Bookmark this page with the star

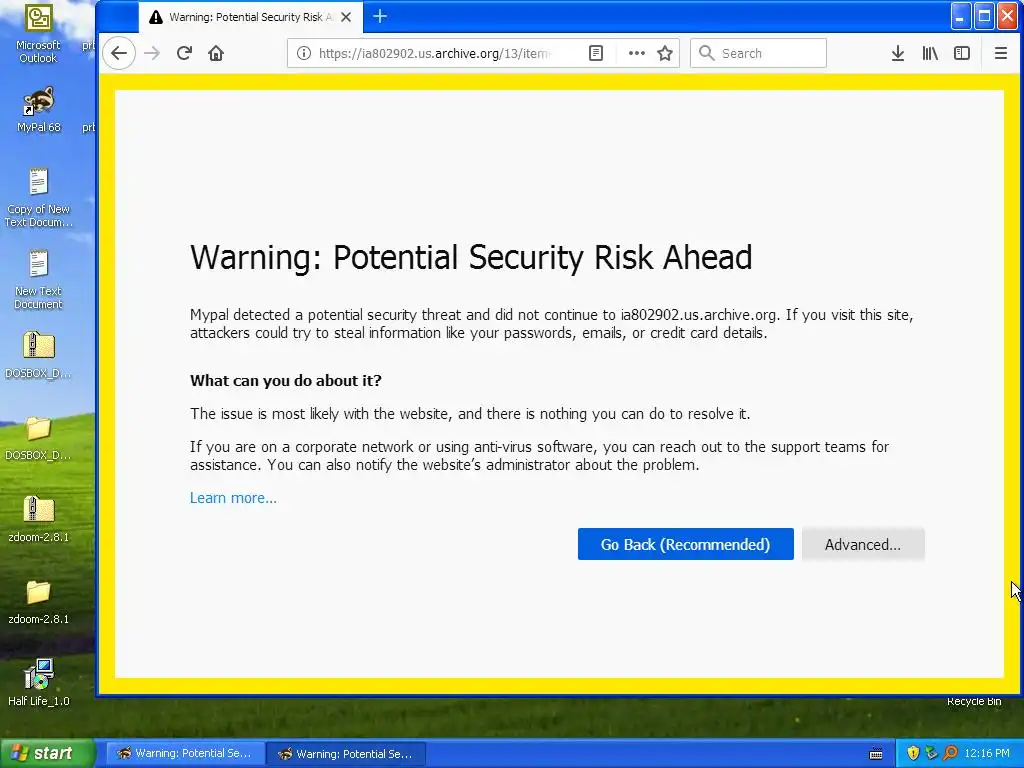pos(665,53)
